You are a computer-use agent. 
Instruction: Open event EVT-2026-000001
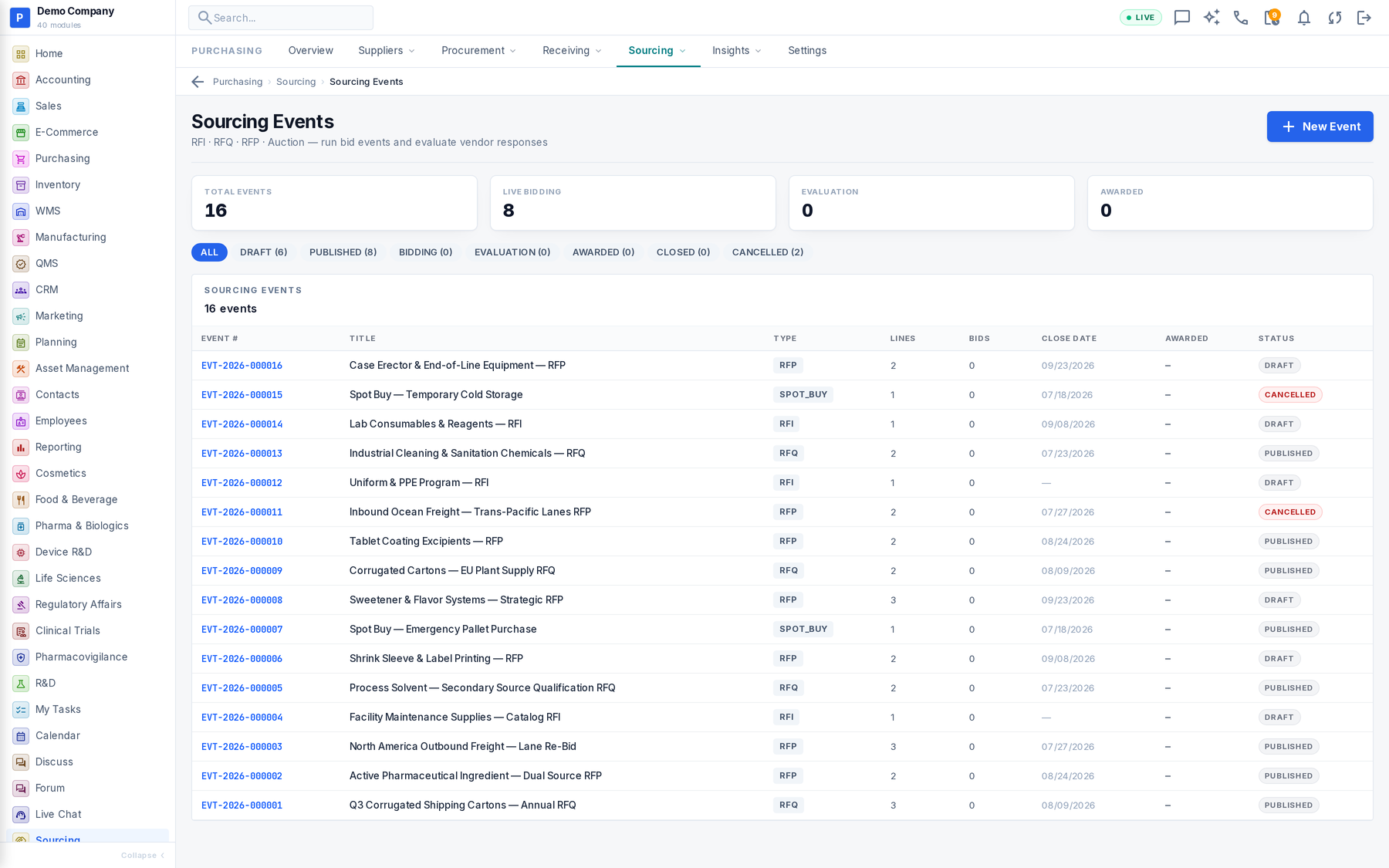pos(242,806)
